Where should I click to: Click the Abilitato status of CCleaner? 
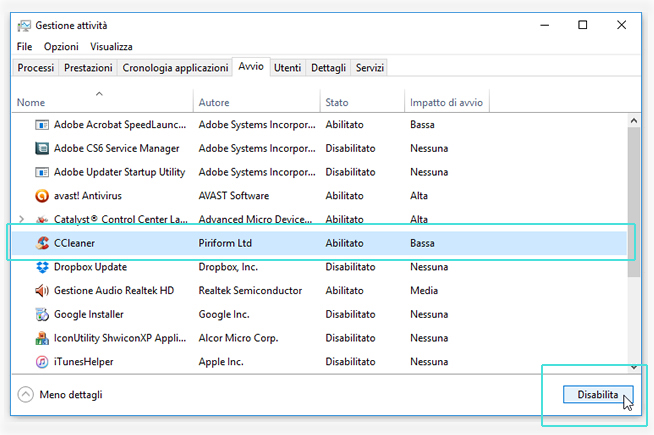click(345, 243)
